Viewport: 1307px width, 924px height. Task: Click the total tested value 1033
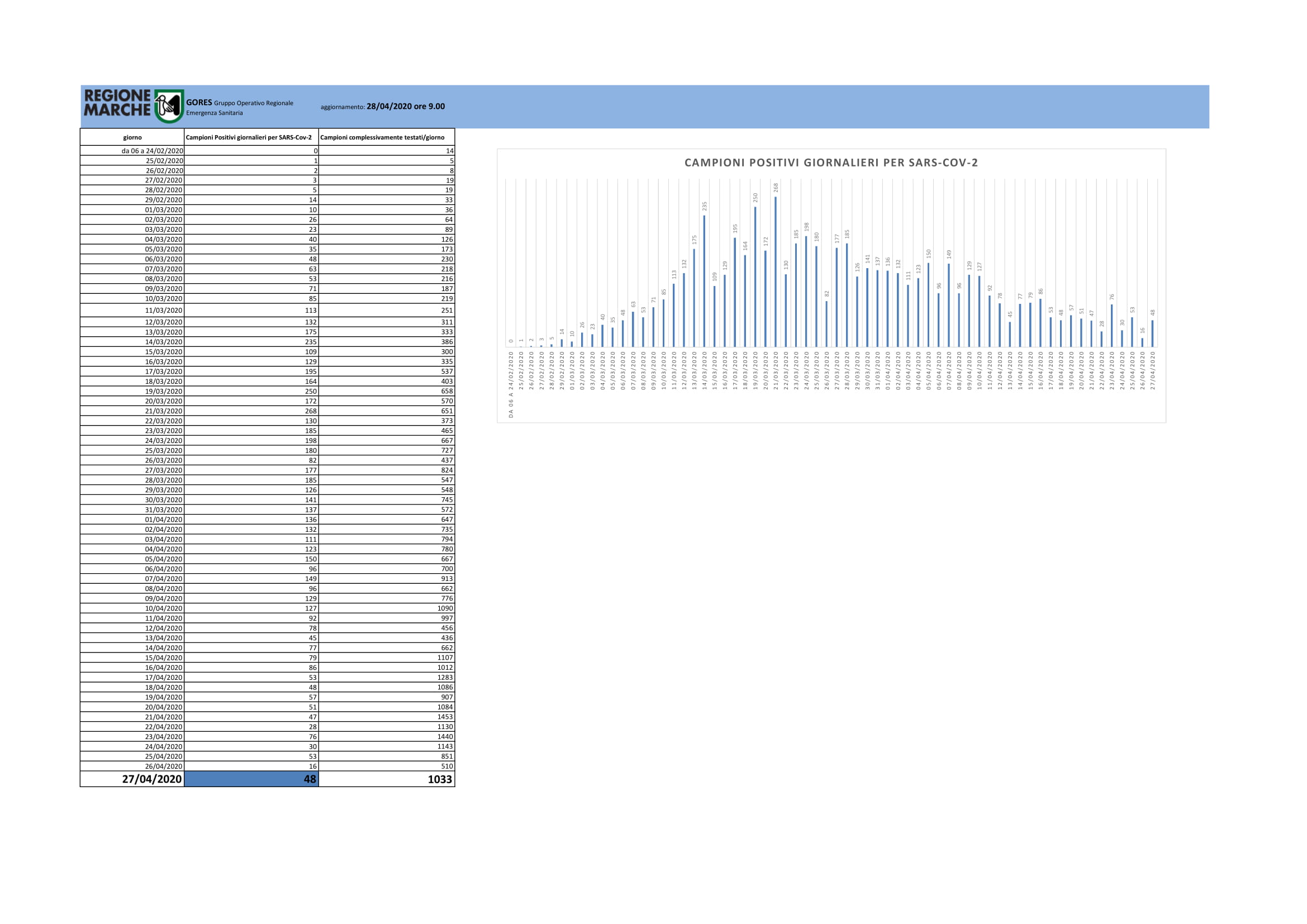click(440, 779)
